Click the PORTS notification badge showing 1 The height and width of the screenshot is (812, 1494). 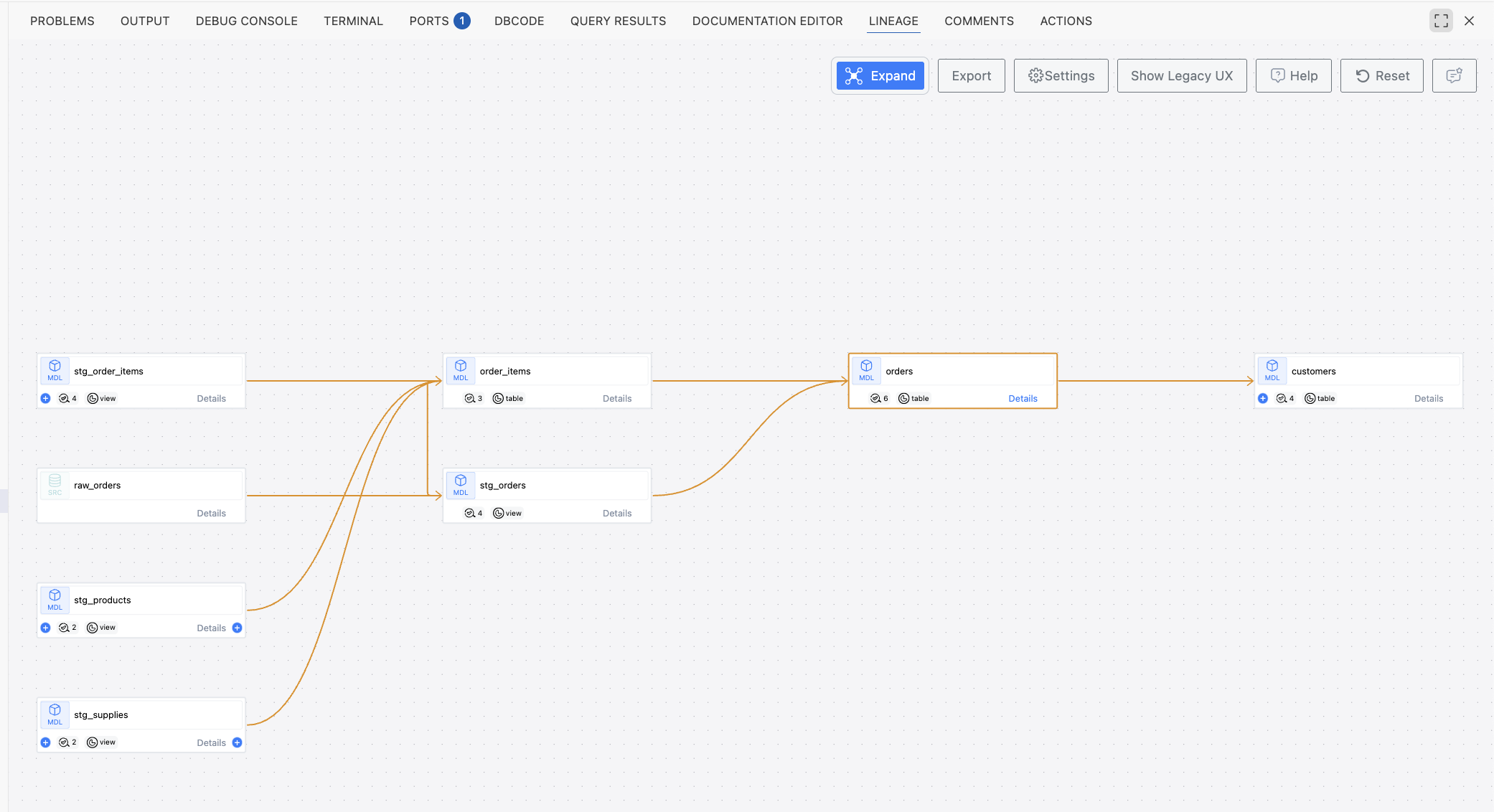coord(463,21)
